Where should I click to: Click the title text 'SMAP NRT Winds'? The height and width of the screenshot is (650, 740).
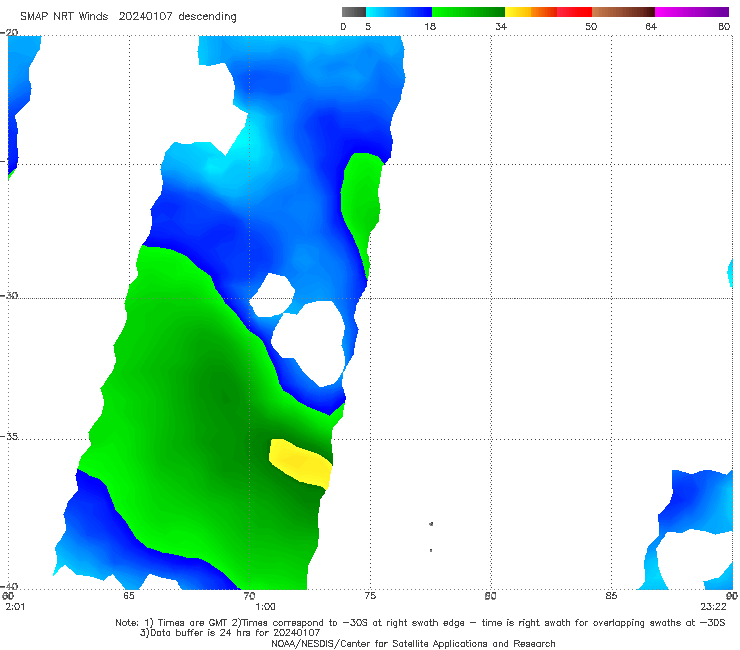[64, 17]
